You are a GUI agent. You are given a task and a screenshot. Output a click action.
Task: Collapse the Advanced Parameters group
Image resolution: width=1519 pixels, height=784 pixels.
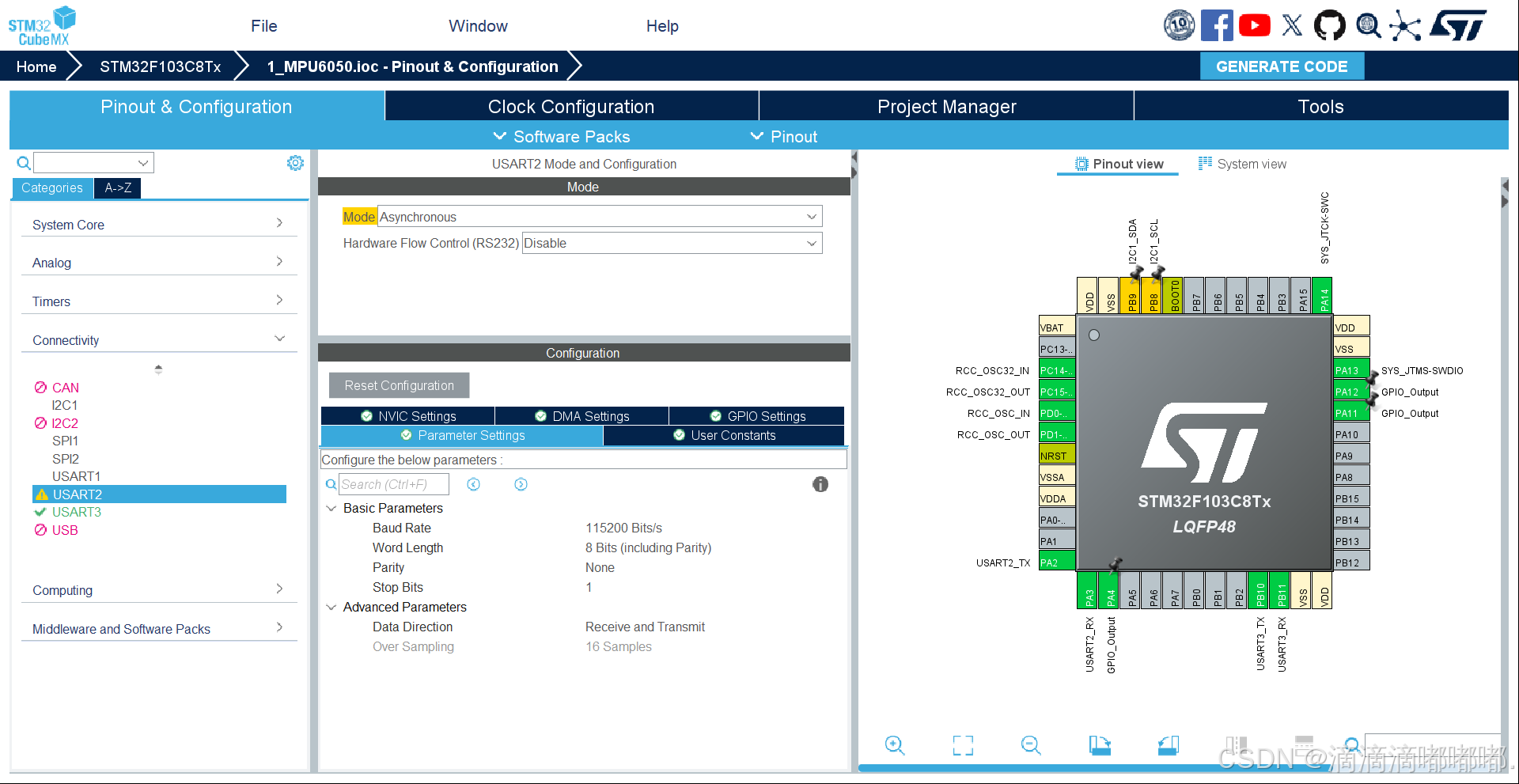pos(331,607)
